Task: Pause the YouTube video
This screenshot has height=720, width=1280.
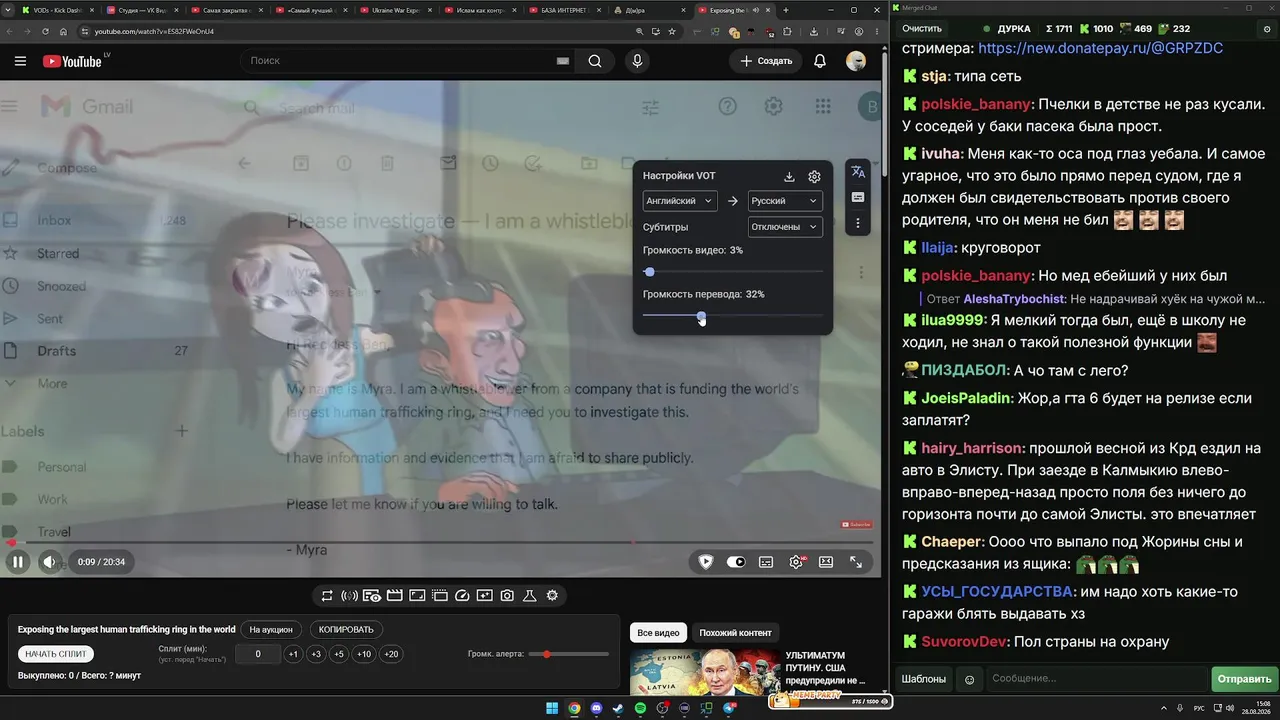Action: 17,562
